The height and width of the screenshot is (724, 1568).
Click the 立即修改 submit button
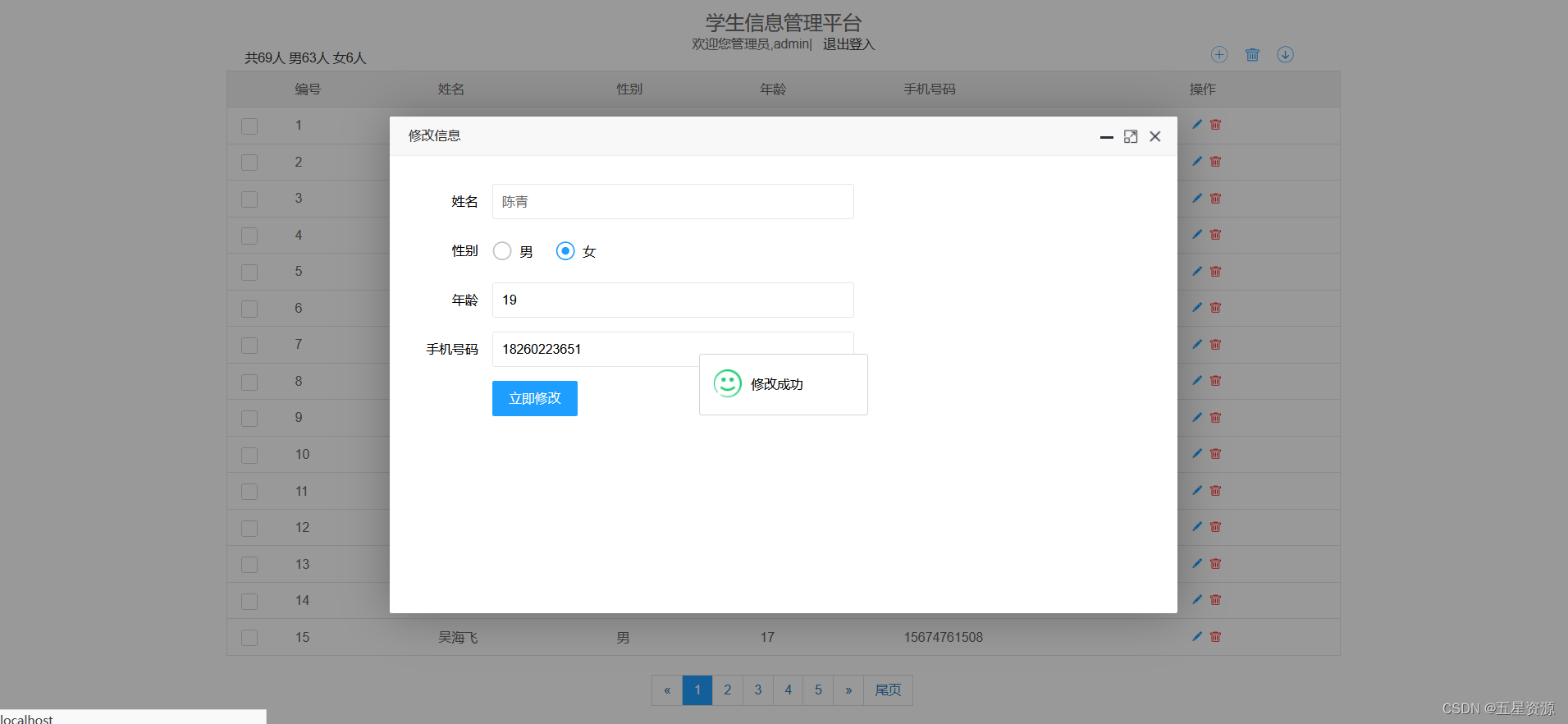click(x=535, y=398)
